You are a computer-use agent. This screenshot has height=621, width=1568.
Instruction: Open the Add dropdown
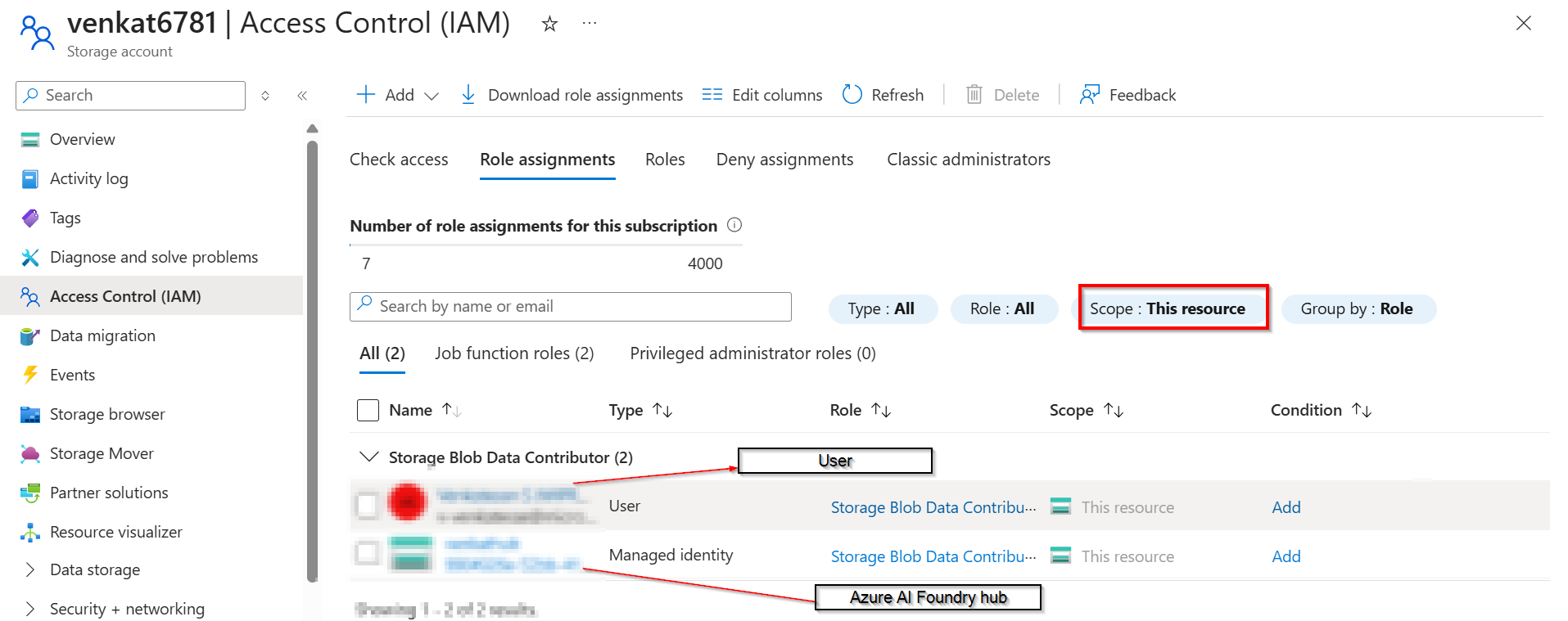point(398,95)
